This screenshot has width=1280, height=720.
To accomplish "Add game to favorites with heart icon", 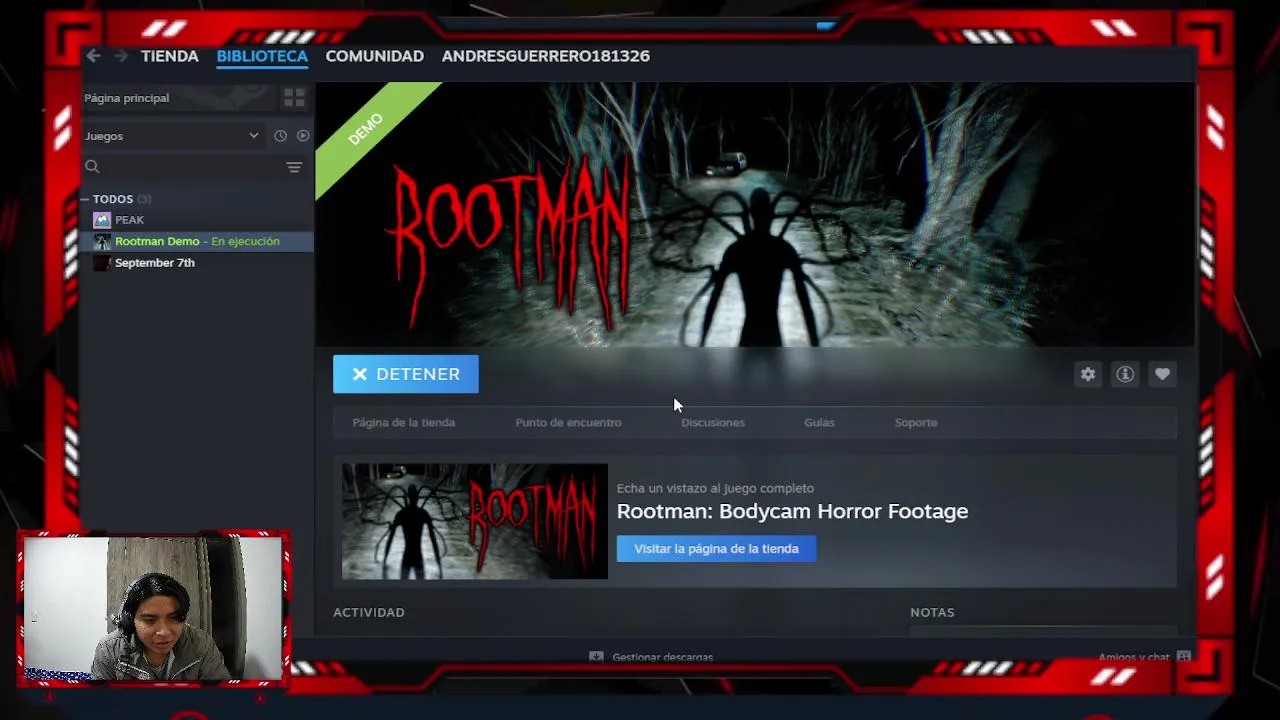I will (x=1162, y=374).
